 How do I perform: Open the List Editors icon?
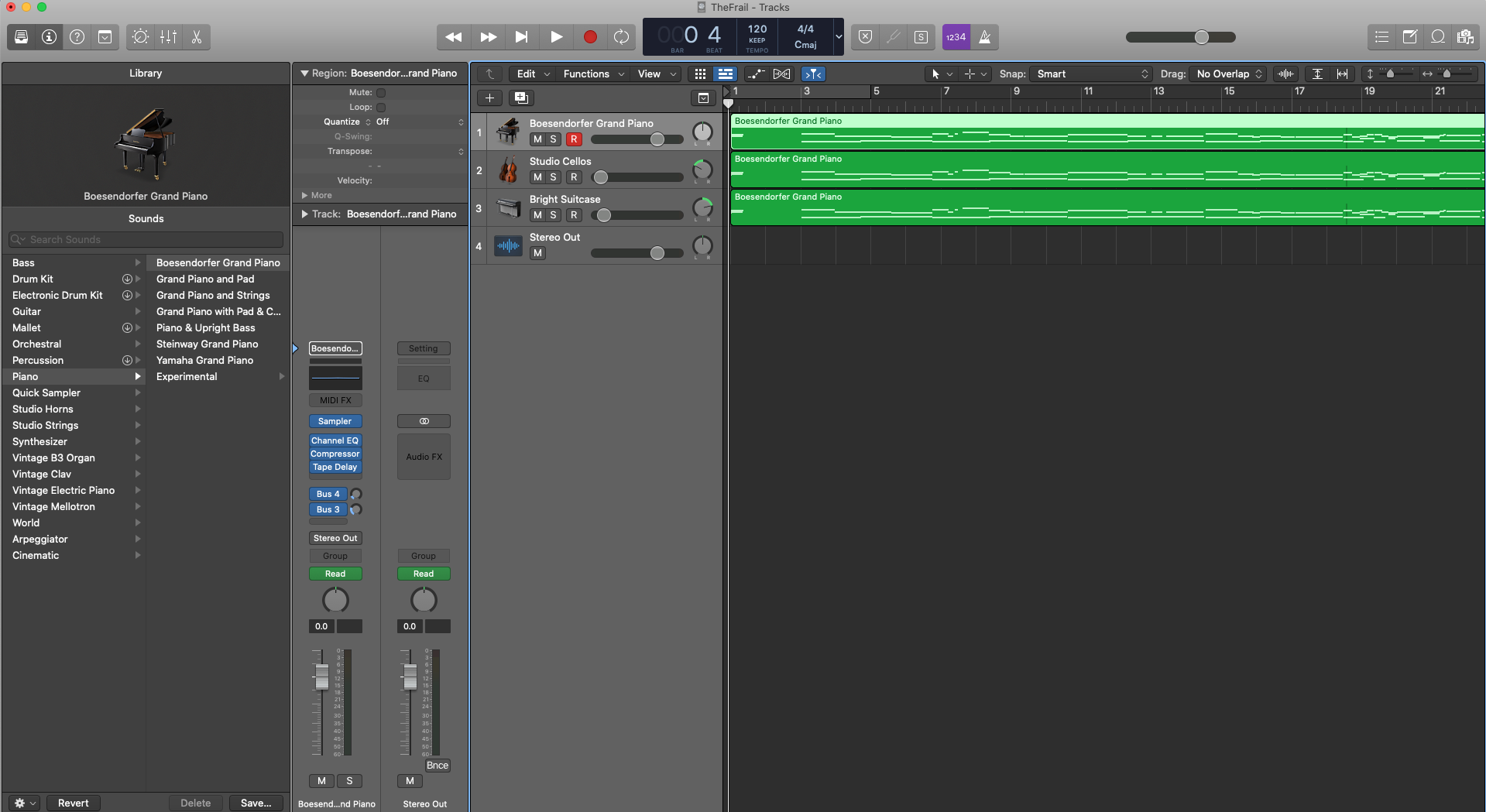(x=1381, y=36)
